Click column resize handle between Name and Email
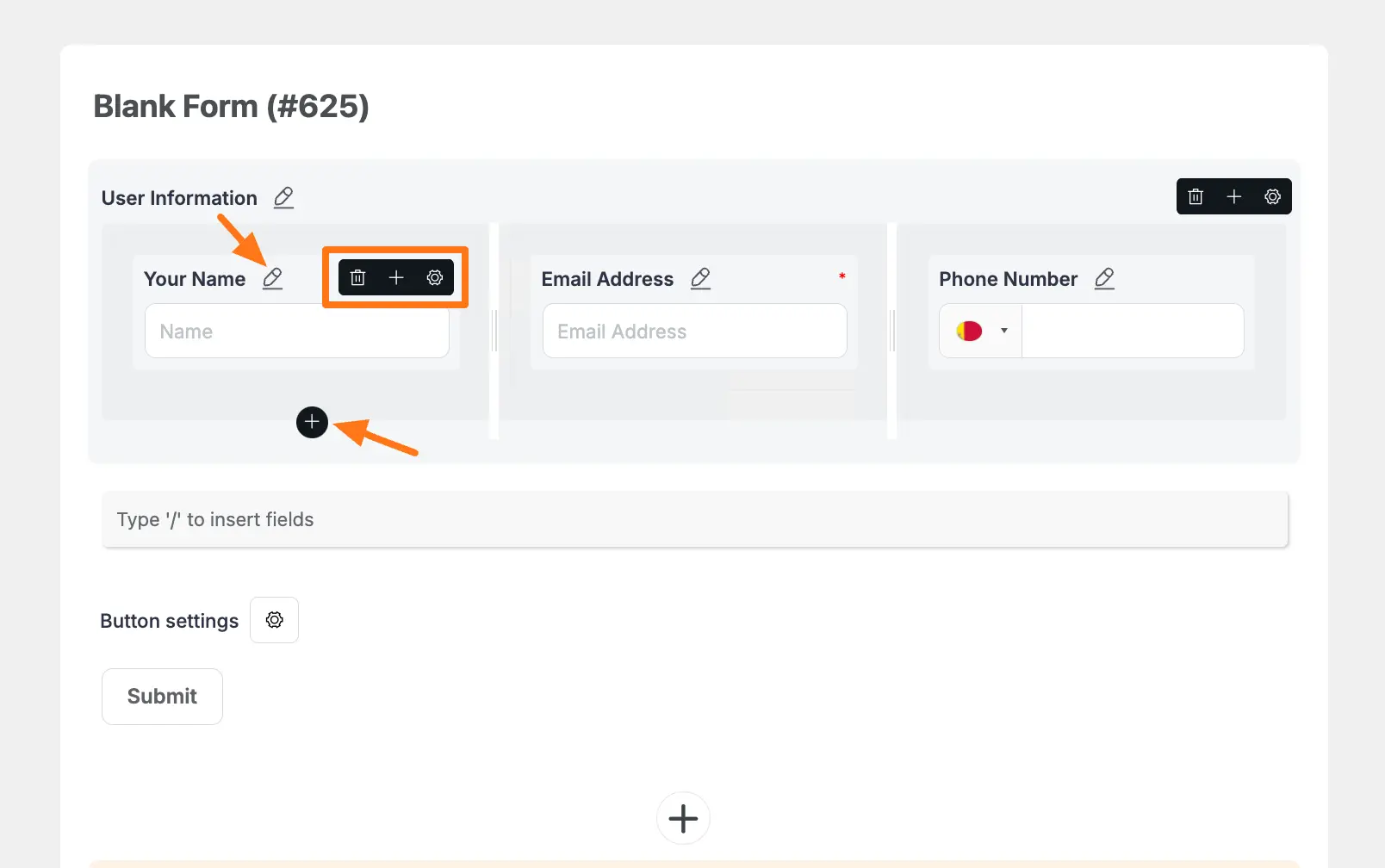1385x868 pixels. (x=494, y=331)
